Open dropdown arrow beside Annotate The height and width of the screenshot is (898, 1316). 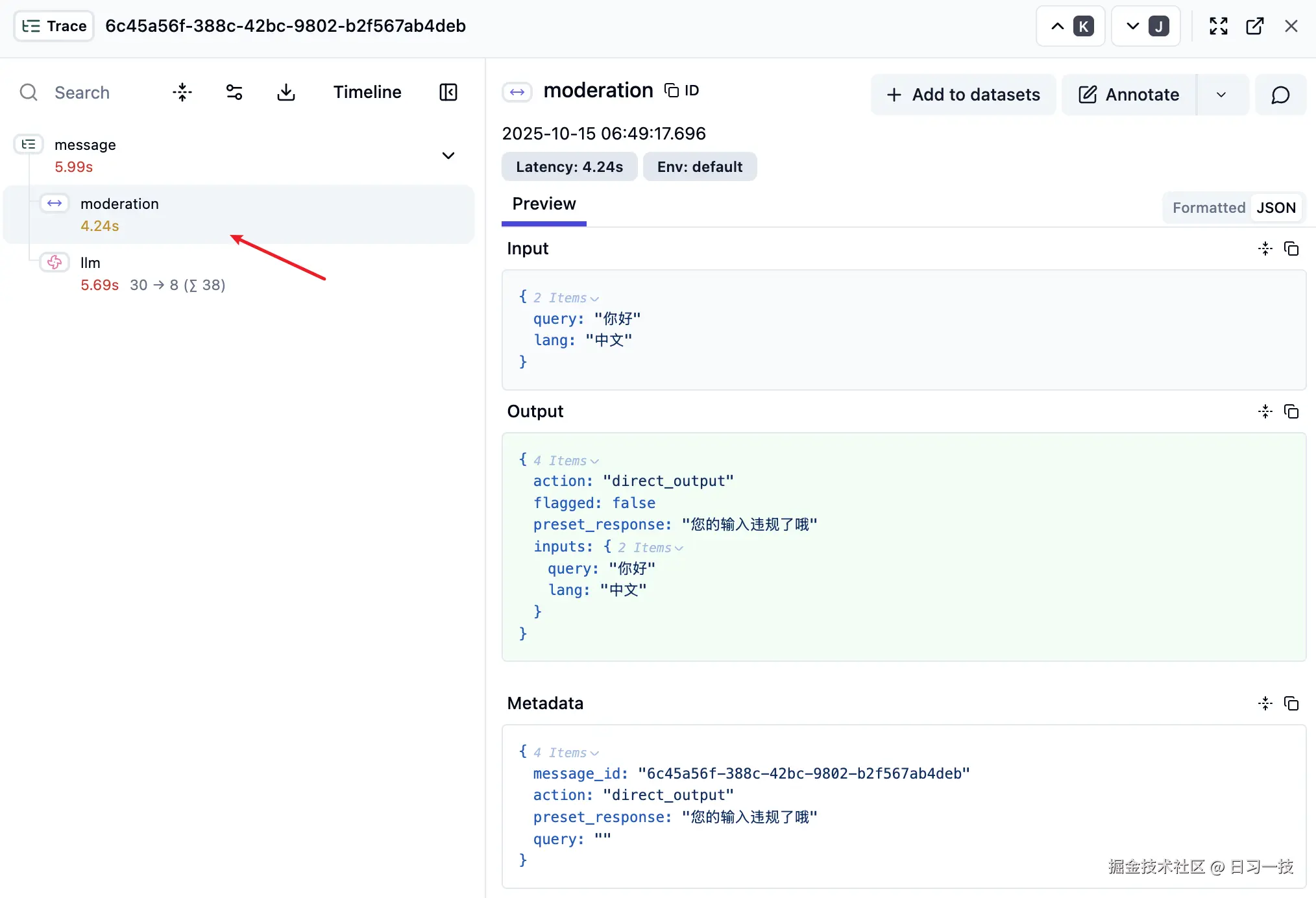click(x=1221, y=95)
